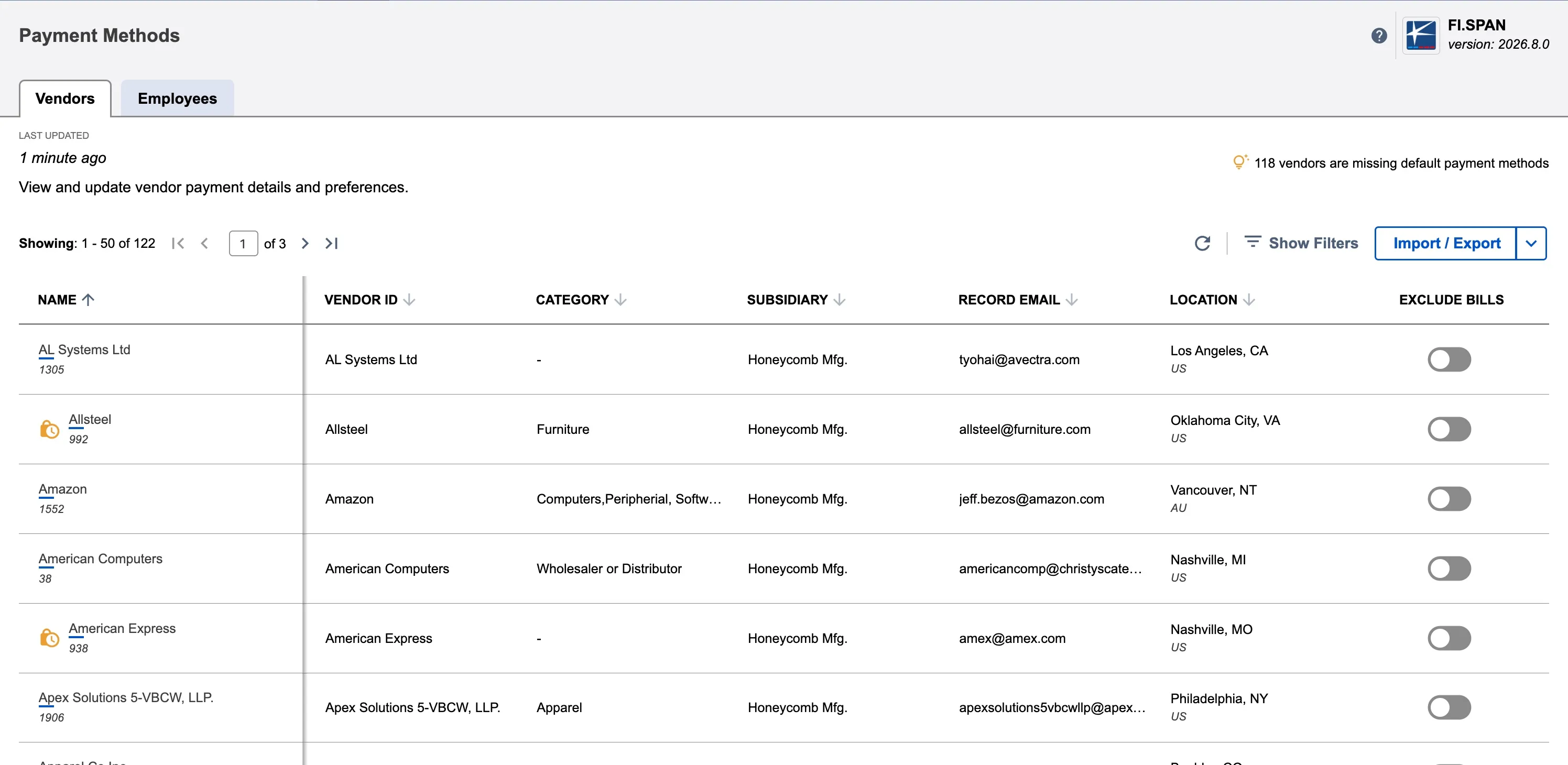
Task: Click the Computers,Peripherial, Softw… category cell
Action: (629, 499)
